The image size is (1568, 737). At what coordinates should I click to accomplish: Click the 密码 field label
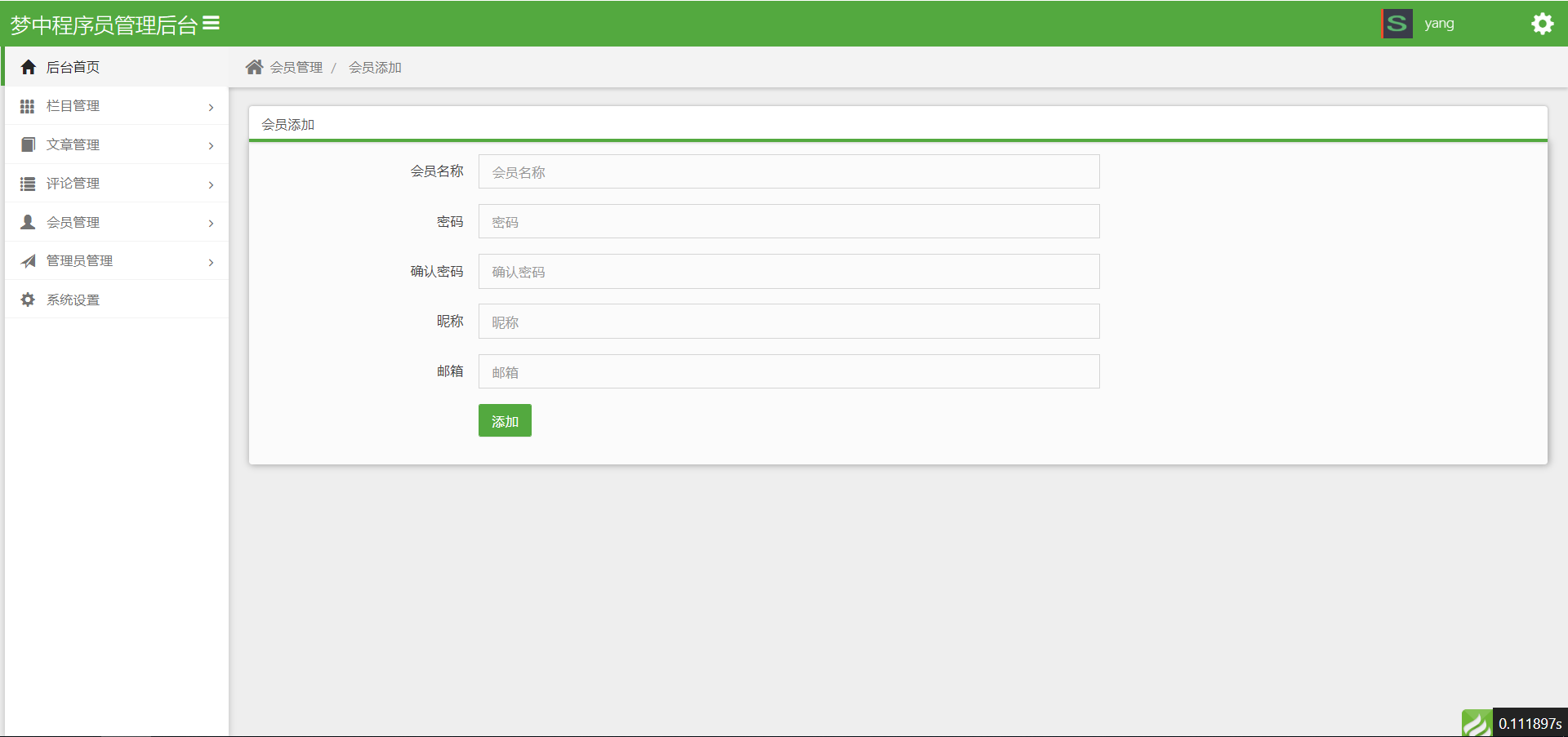pos(450,221)
